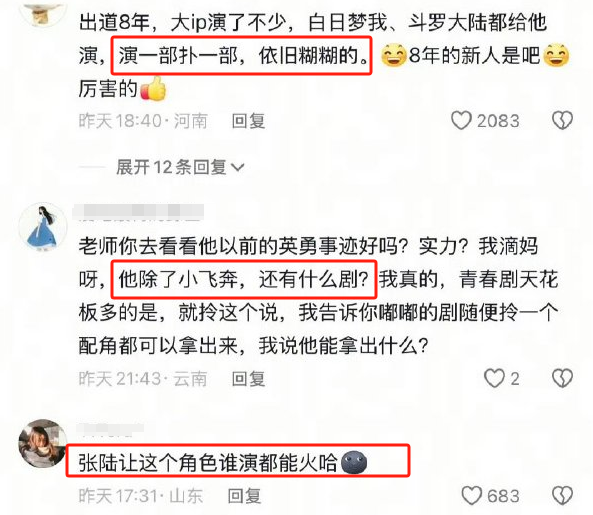
Task: Open the blurred username above 老师你去看看
Action: (138, 212)
